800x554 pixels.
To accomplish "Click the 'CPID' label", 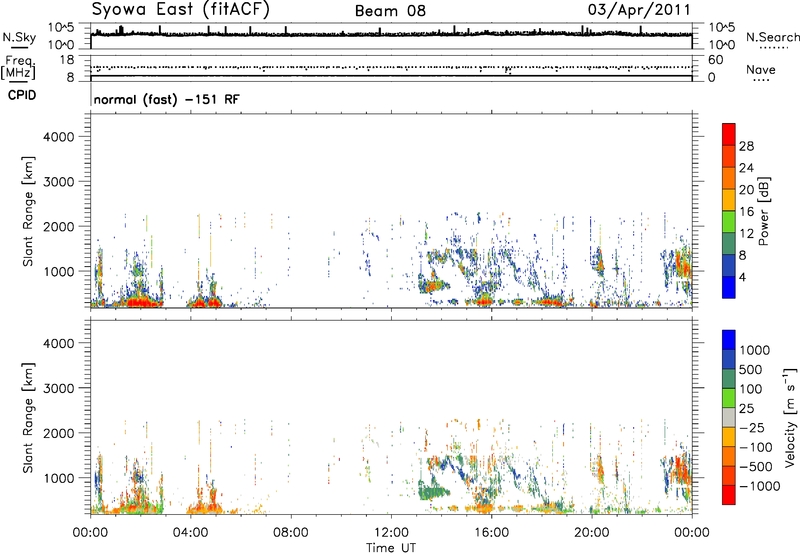I will (x=22, y=95).
